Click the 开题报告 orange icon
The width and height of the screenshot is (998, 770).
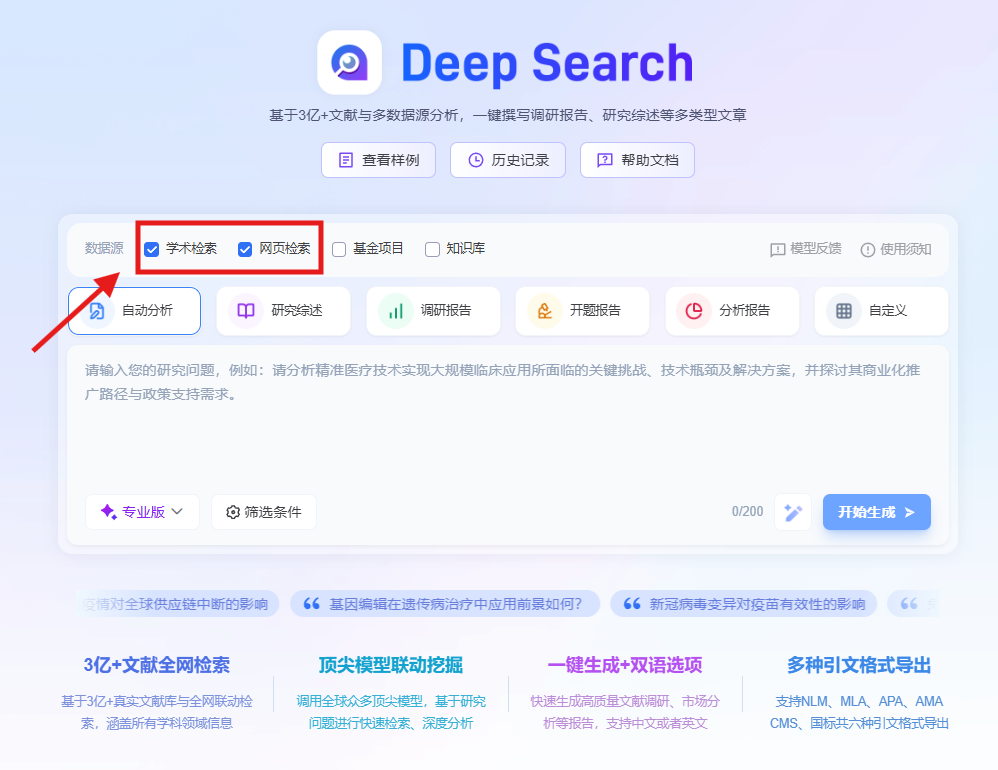coord(545,311)
